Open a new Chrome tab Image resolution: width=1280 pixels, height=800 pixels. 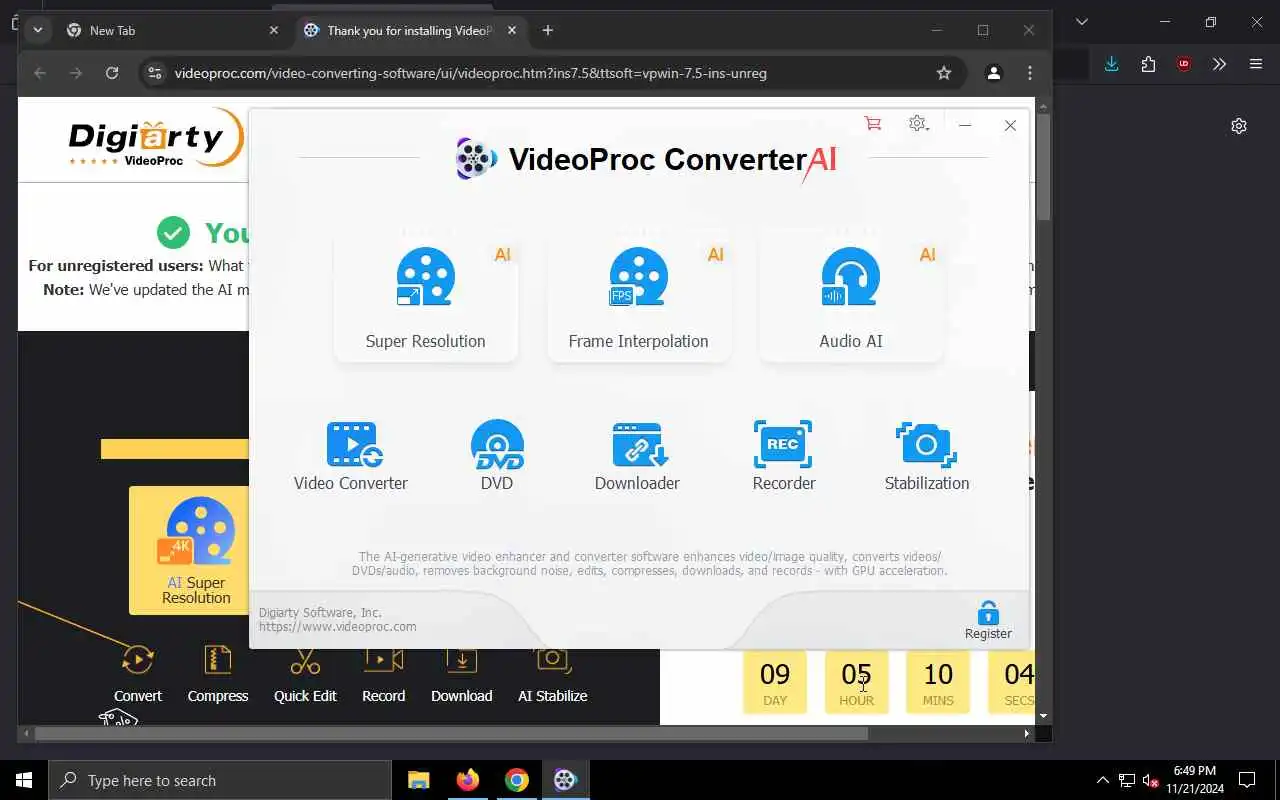547,30
